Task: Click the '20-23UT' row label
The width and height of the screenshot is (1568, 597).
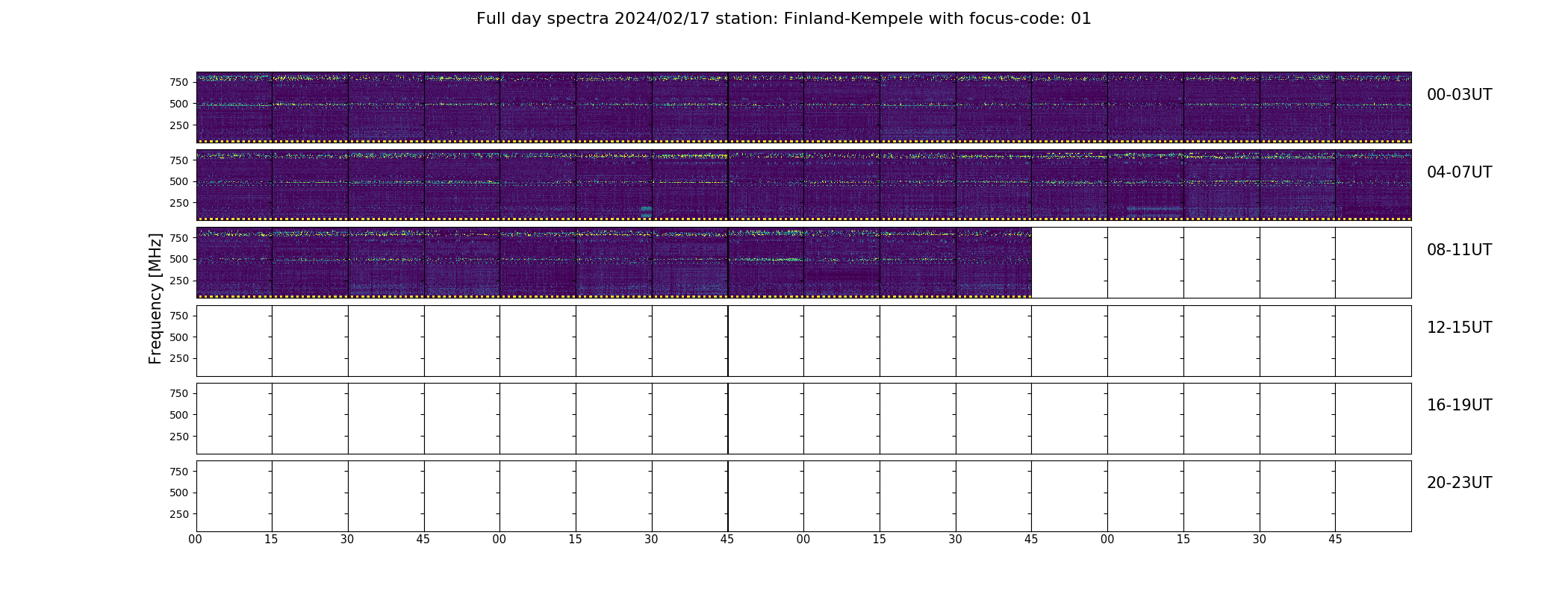Action: [1459, 483]
